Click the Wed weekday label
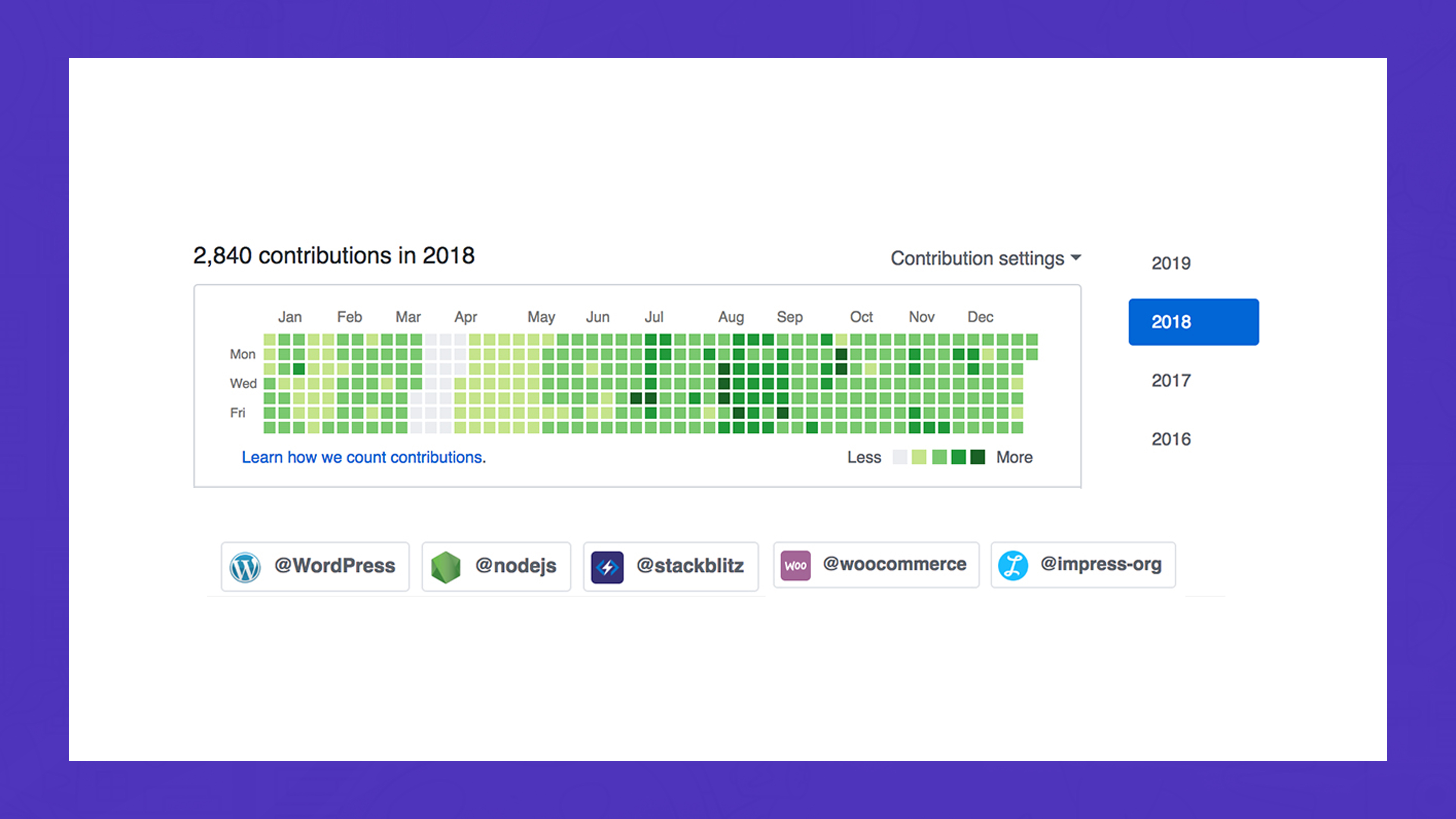 243,384
